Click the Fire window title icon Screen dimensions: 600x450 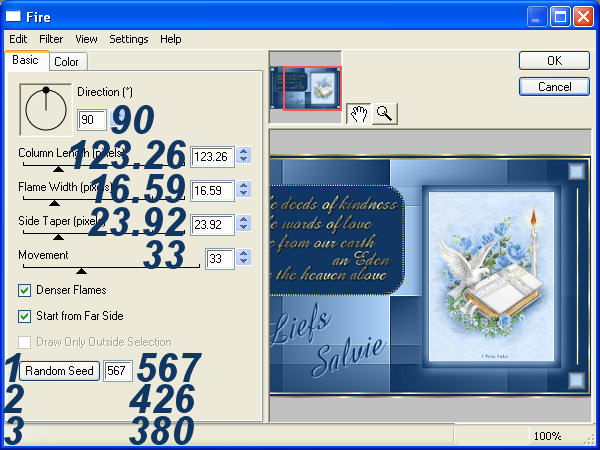[13, 16]
